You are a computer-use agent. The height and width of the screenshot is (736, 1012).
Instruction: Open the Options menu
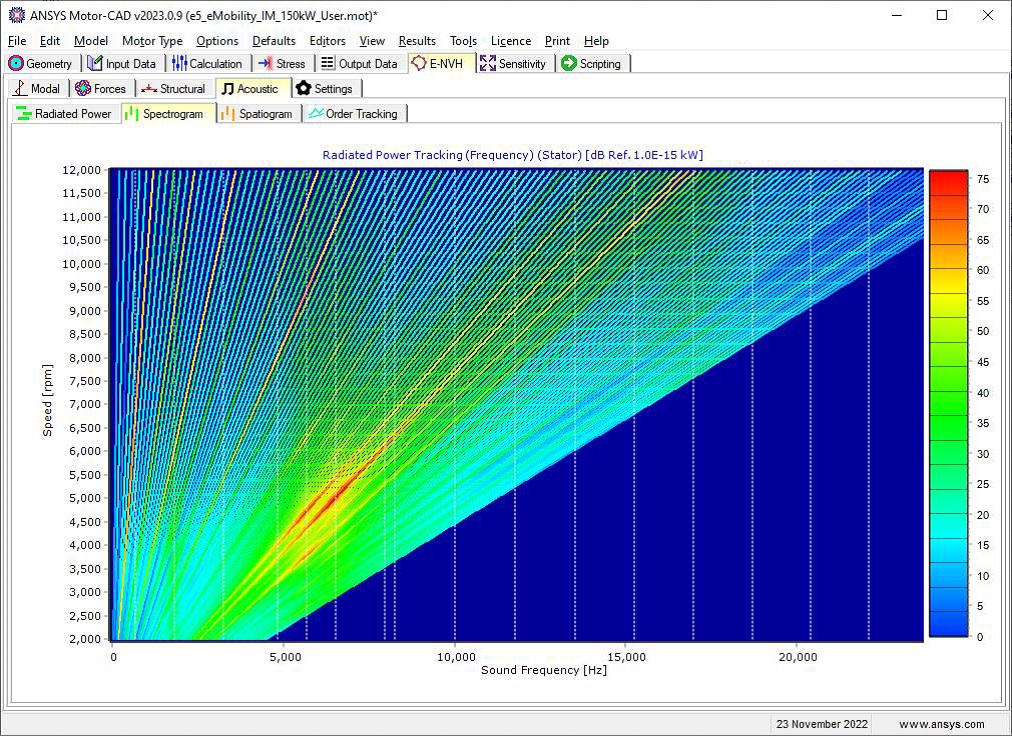coord(218,41)
